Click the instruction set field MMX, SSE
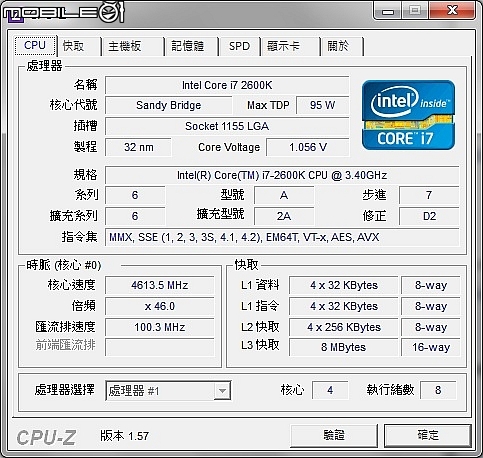The image size is (483, 458). click(282, 237)
